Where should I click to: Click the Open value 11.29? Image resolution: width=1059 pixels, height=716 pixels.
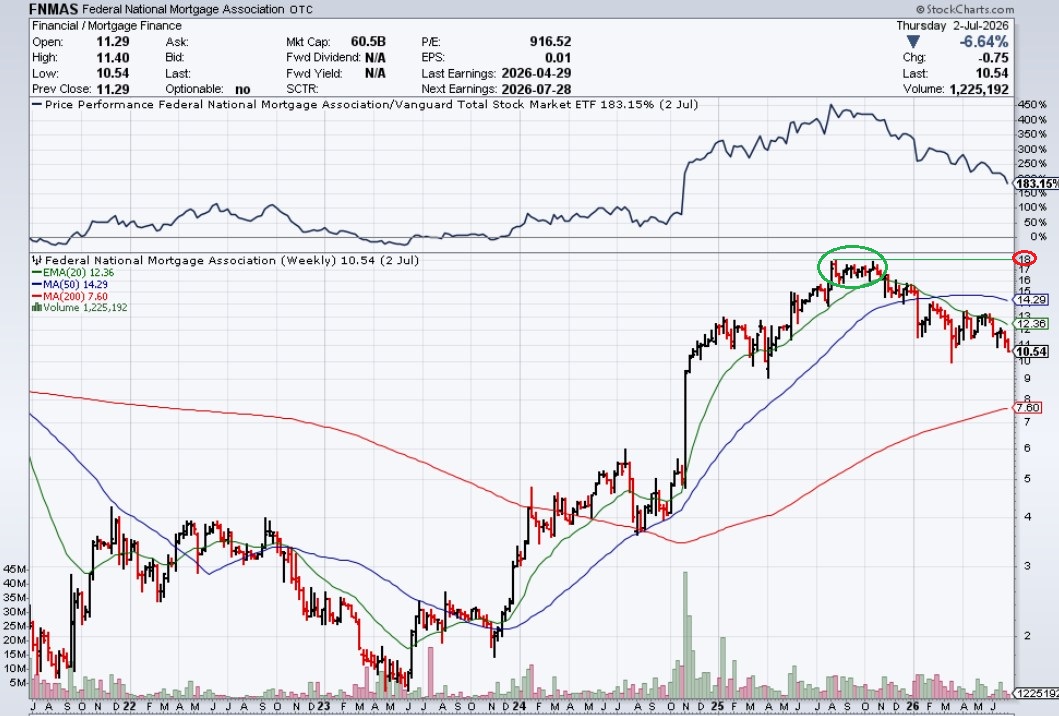click(x=113, y=41)
